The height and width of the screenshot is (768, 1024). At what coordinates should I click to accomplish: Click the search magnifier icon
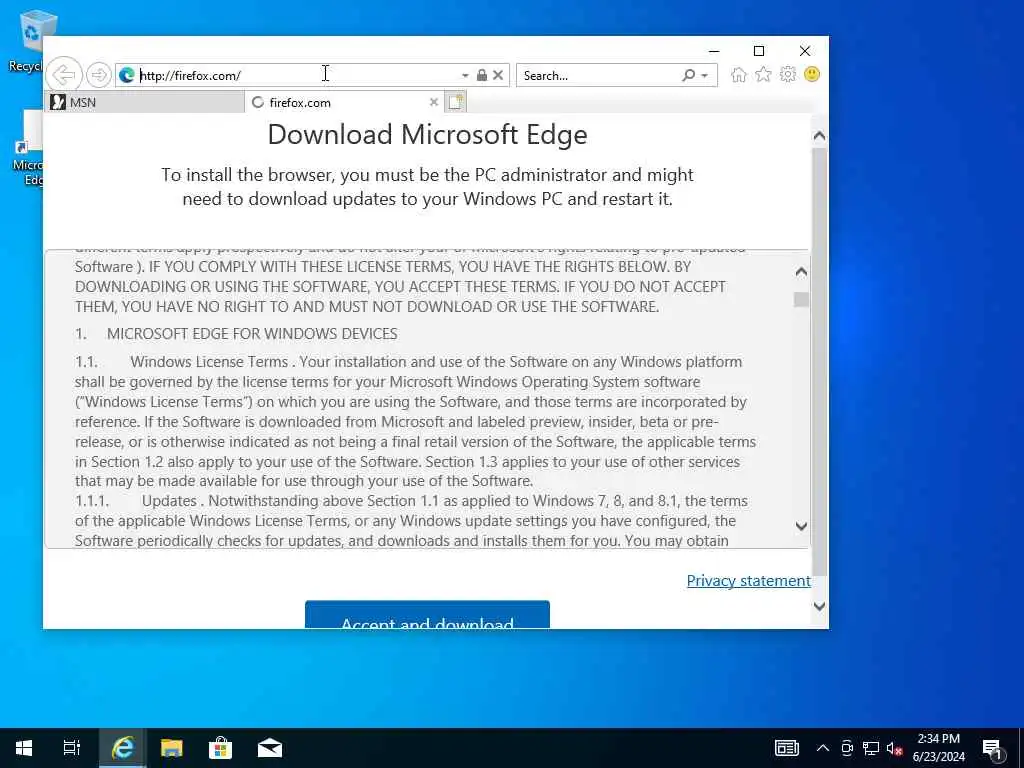click(x=688, y=75)
